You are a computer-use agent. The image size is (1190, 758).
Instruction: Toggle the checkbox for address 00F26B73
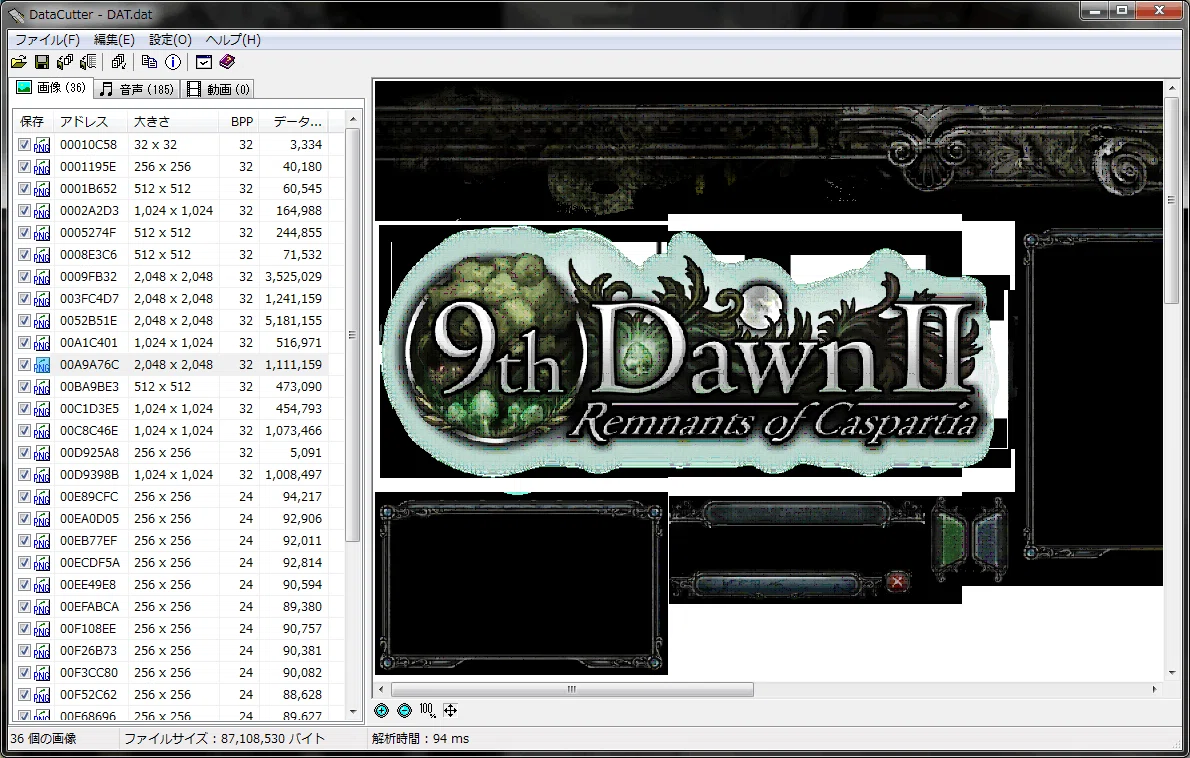tap(24, 650)
